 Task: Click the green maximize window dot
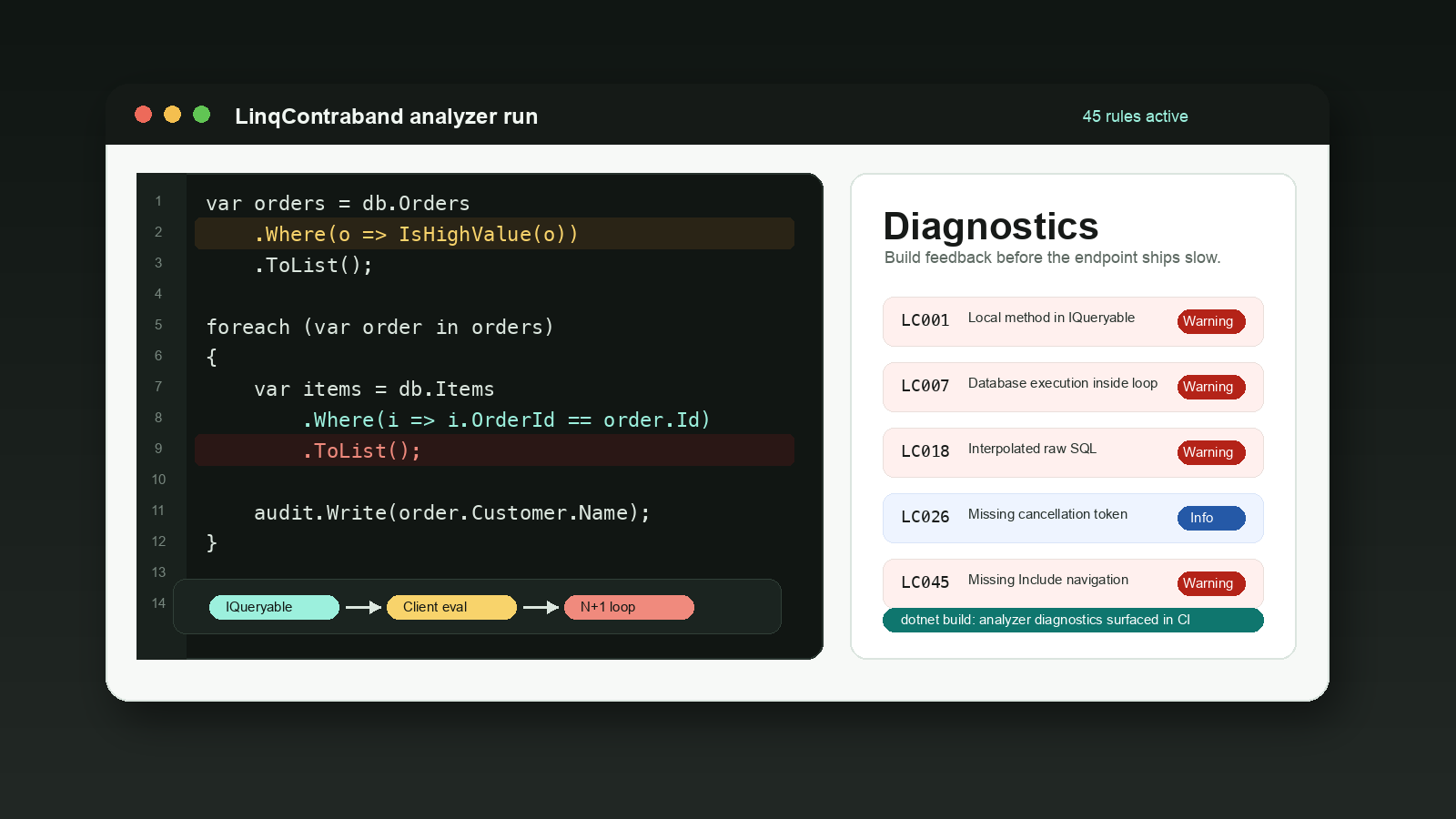[202, 114]
